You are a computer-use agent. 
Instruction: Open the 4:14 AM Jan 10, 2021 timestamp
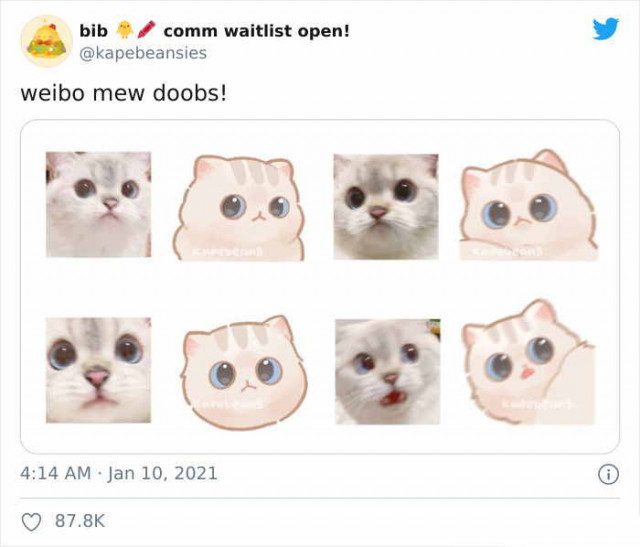click(119, 474)
